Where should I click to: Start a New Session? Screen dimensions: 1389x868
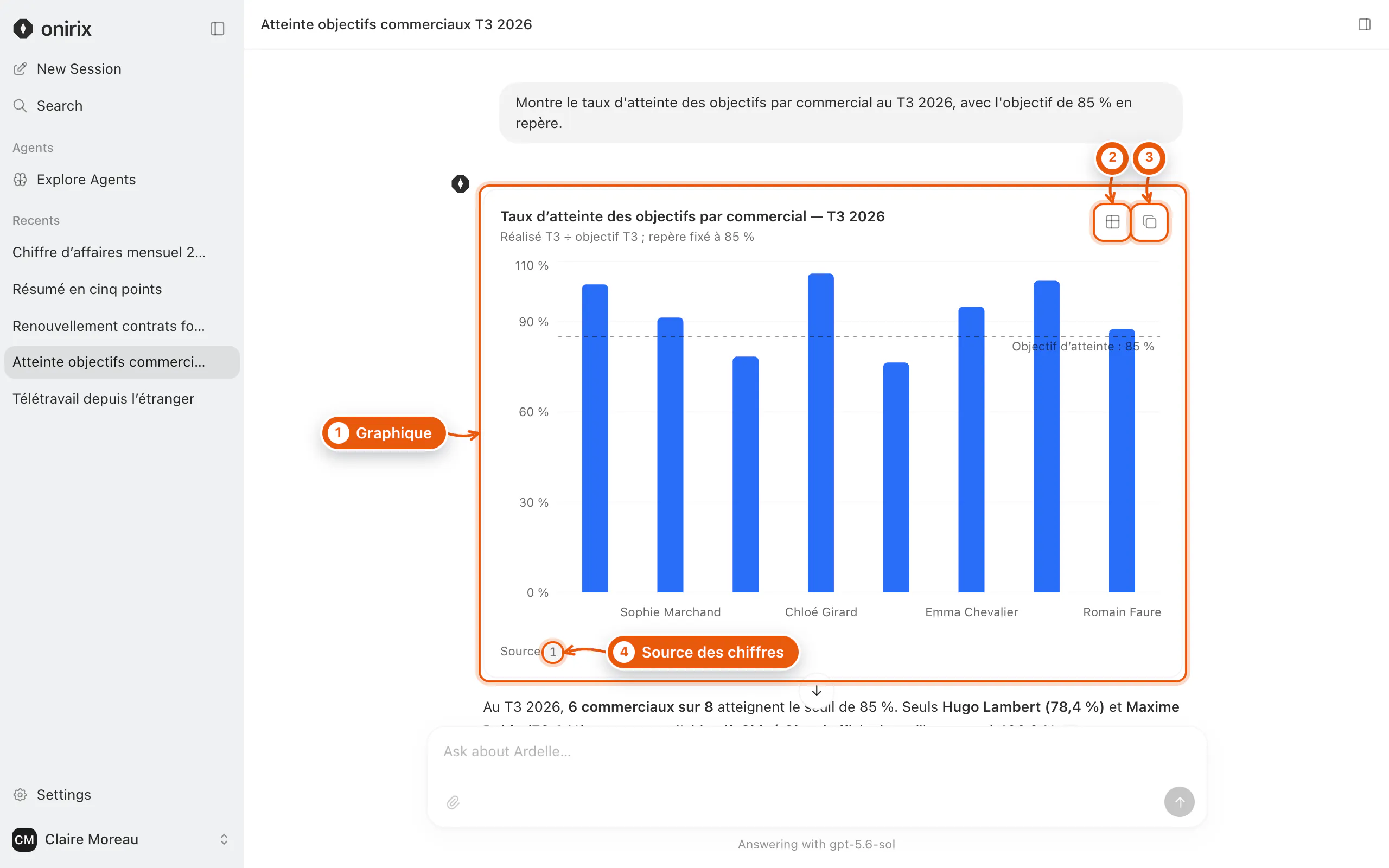point(121,69)
